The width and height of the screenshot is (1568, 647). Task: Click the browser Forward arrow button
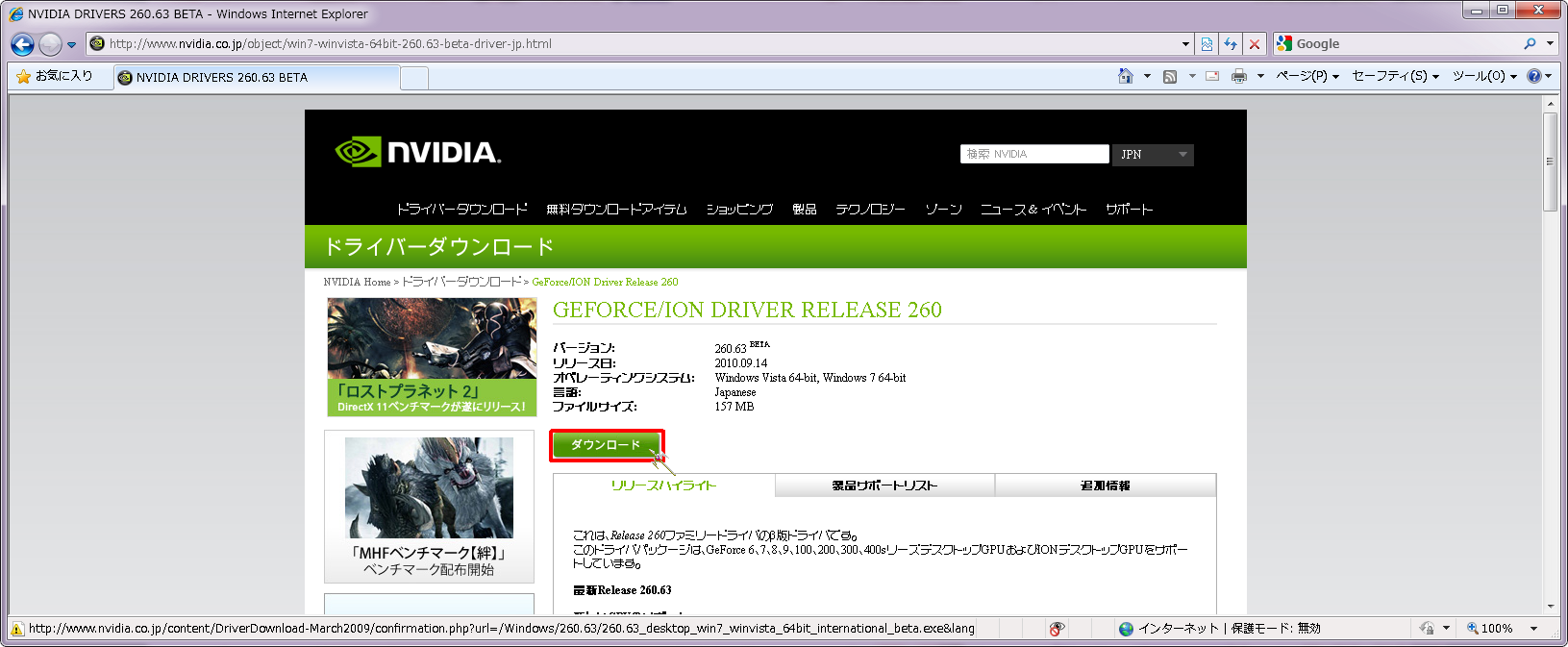(50, 44)
